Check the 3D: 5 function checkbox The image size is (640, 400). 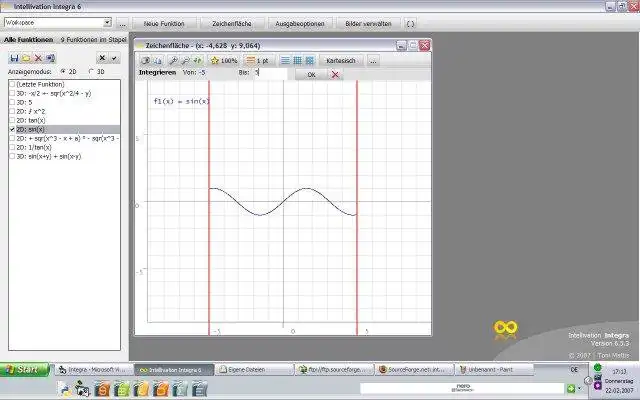coord(12,102)
